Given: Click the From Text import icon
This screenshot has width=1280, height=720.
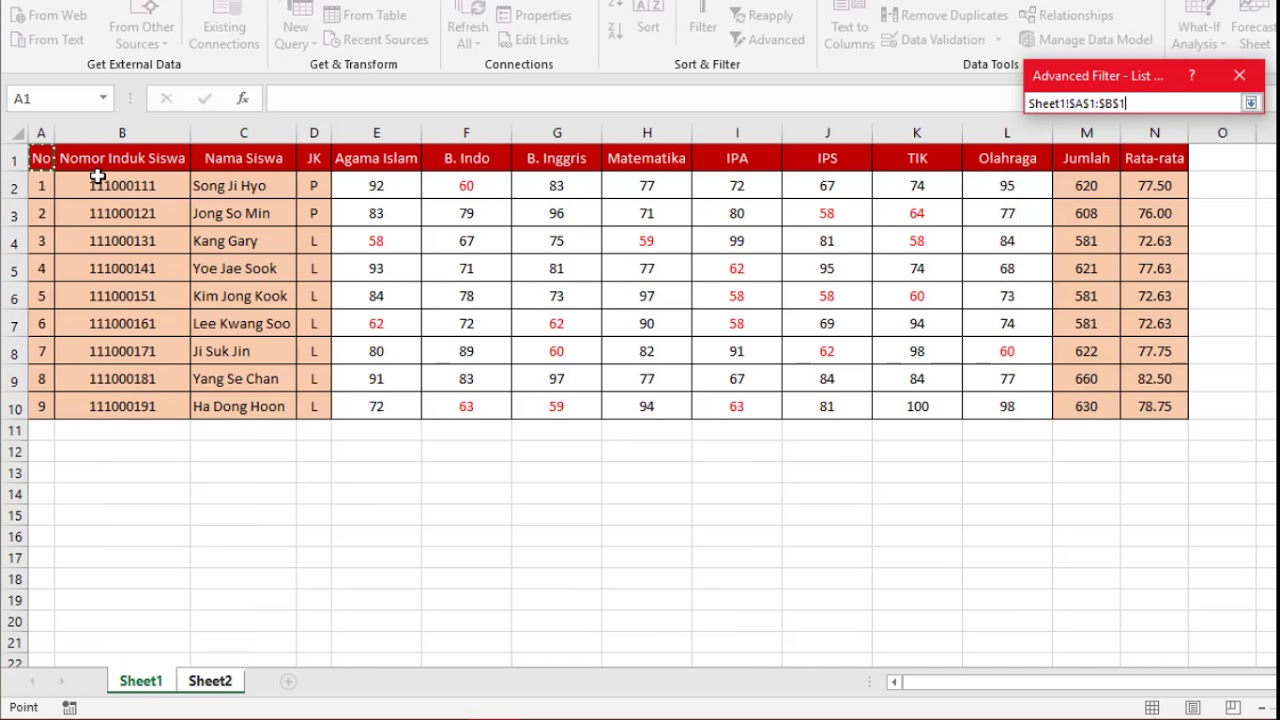Looking at the screenshot, I should point(17,40).
